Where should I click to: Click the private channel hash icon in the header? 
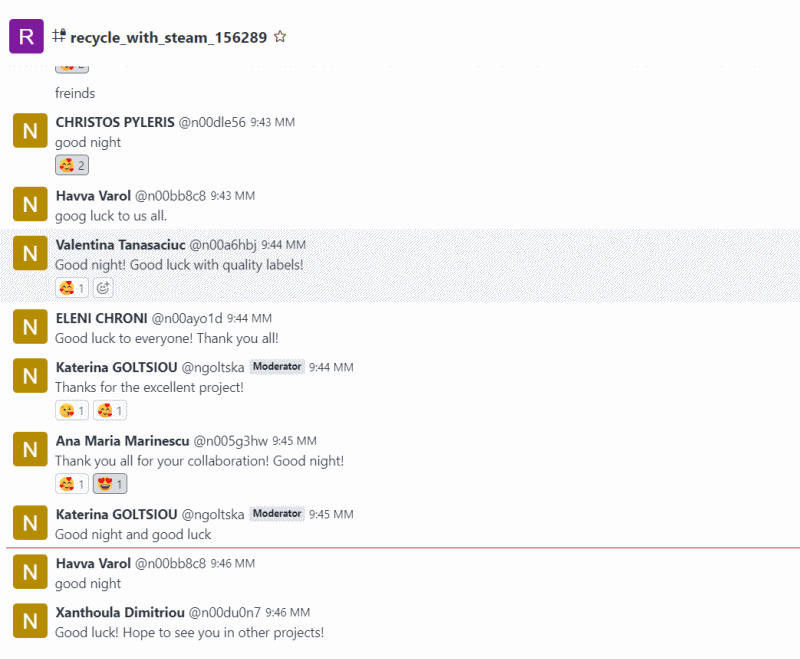[59, 36]
